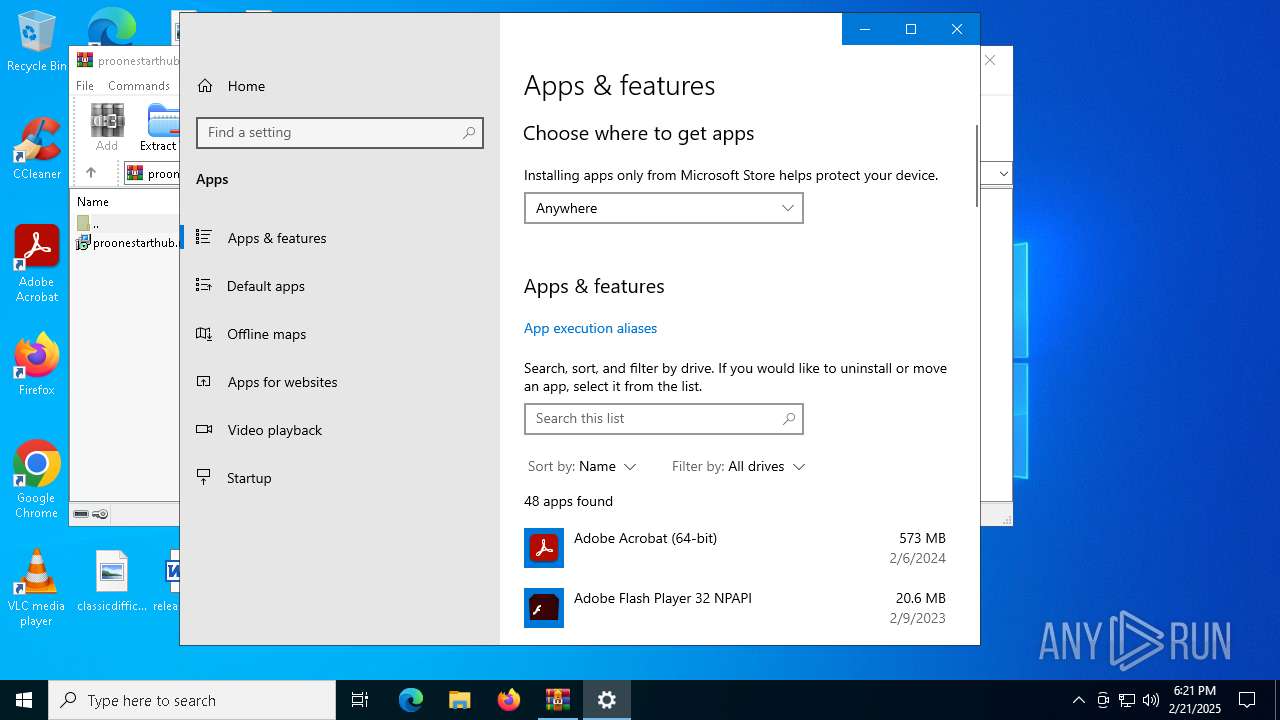Click WinRAR Extract To toolbar icon
The width and height of the screenshot is (1280, 720).
pos(161,127)
